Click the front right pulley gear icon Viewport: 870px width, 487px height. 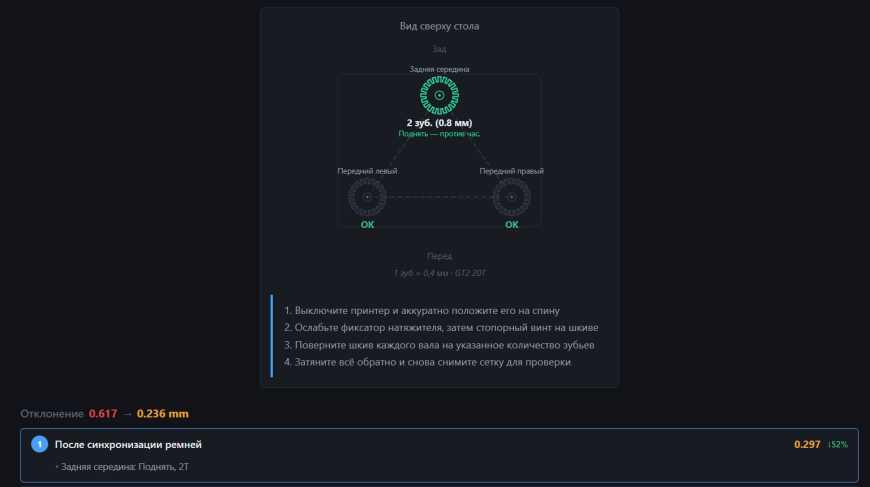point(511,197)
